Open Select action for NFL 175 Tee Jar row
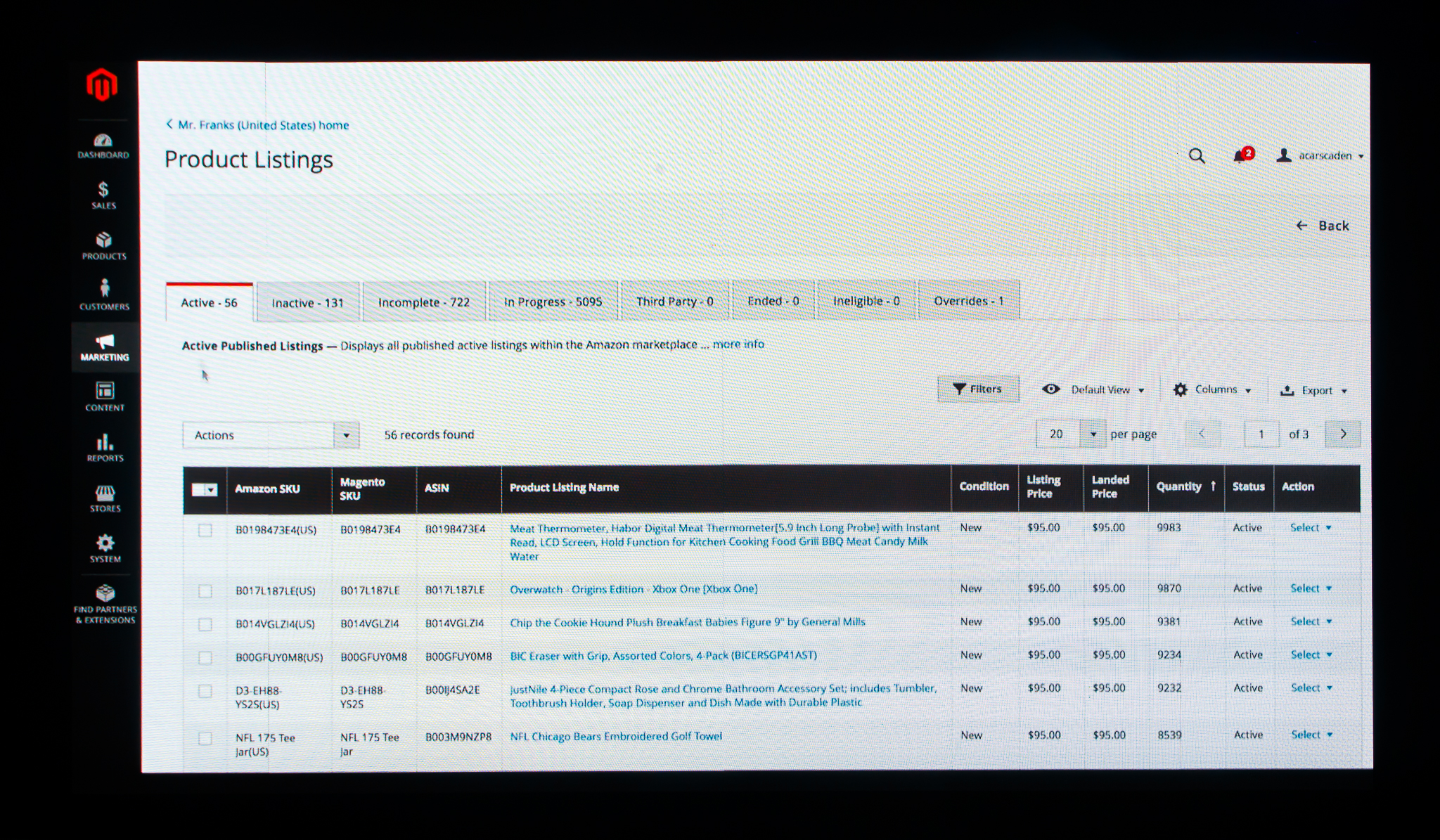Screen dimensions: 1440x840 1312,735
